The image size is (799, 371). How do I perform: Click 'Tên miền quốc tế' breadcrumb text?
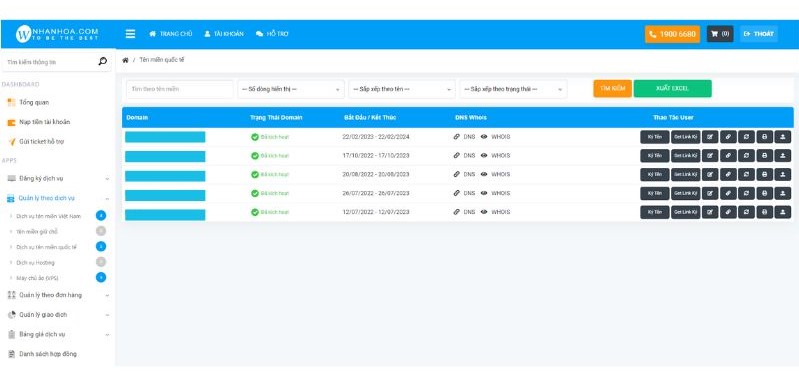click(x=162, y=60)
